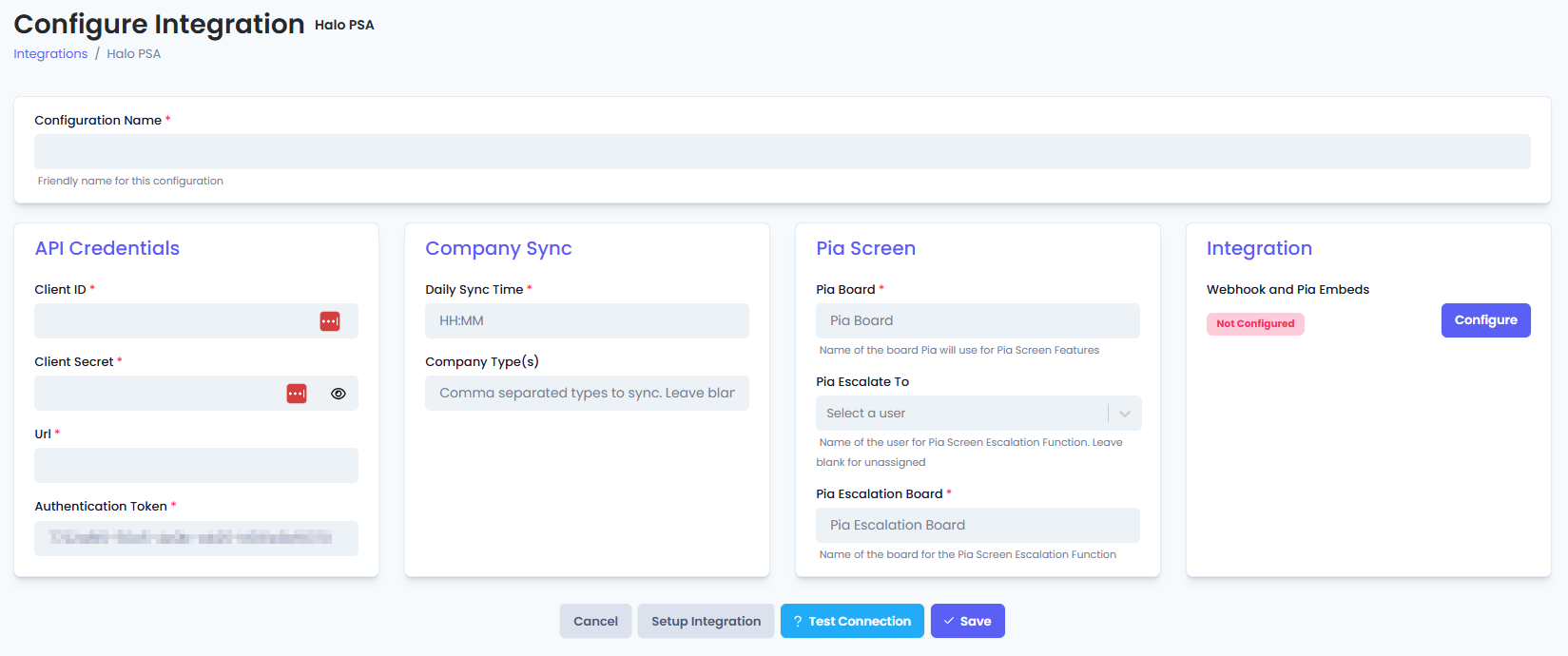Click the Company Type(s) input
Screen dimensions: 1568x656
click(x=587, y=394)
